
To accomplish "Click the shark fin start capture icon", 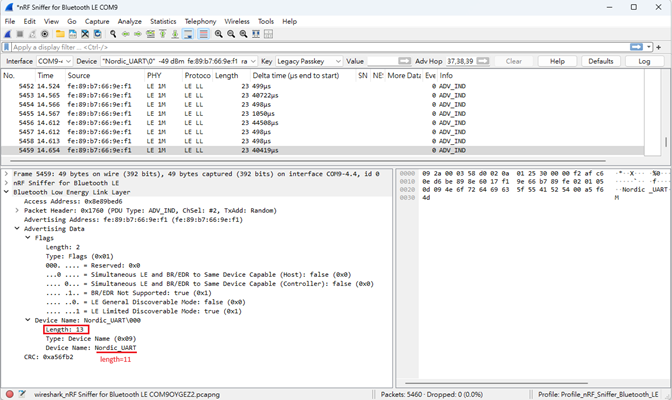I will [x=7, y=33].
